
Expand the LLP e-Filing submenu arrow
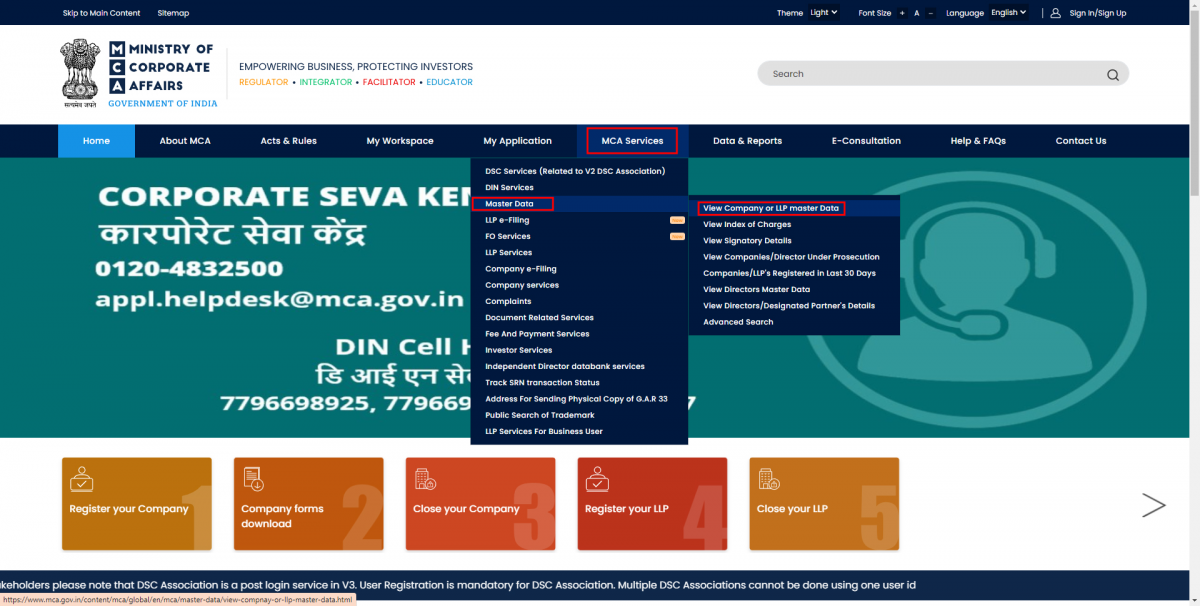[677, 219]
